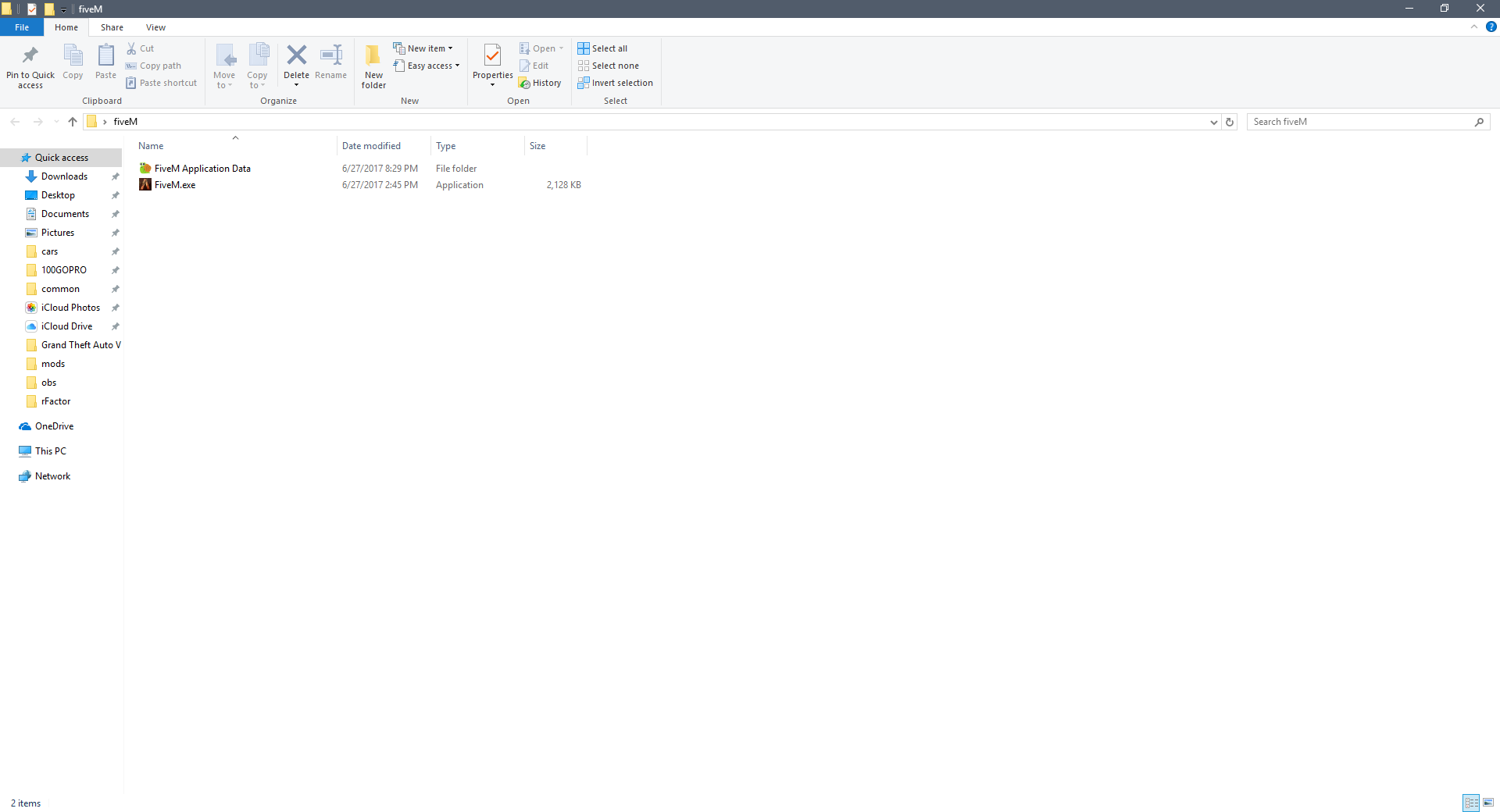Click the Forward navigation arrow
Screen dimensions: 1500x812
click(x=37, y=122)
